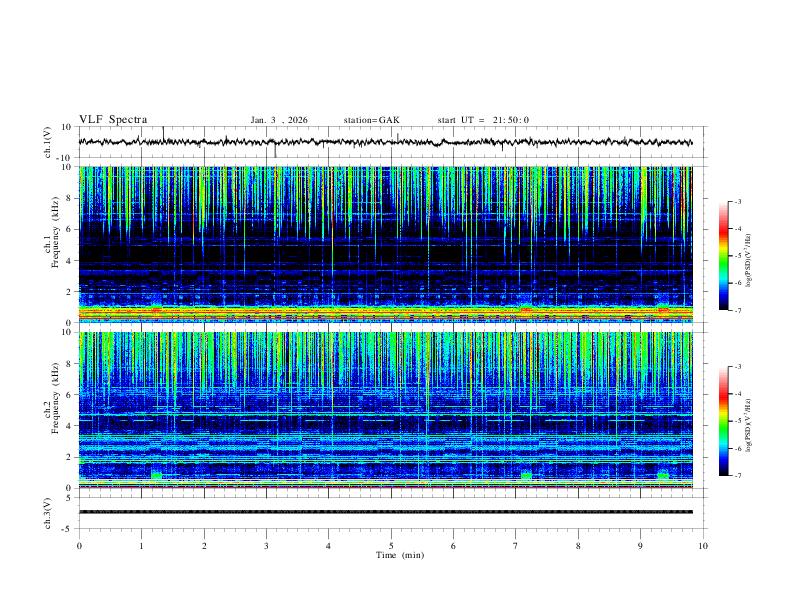Screen dimensions: 792x612
Task: Click the ch.1 Frequency (kHz) axis label
Action: tap(52, 231)
